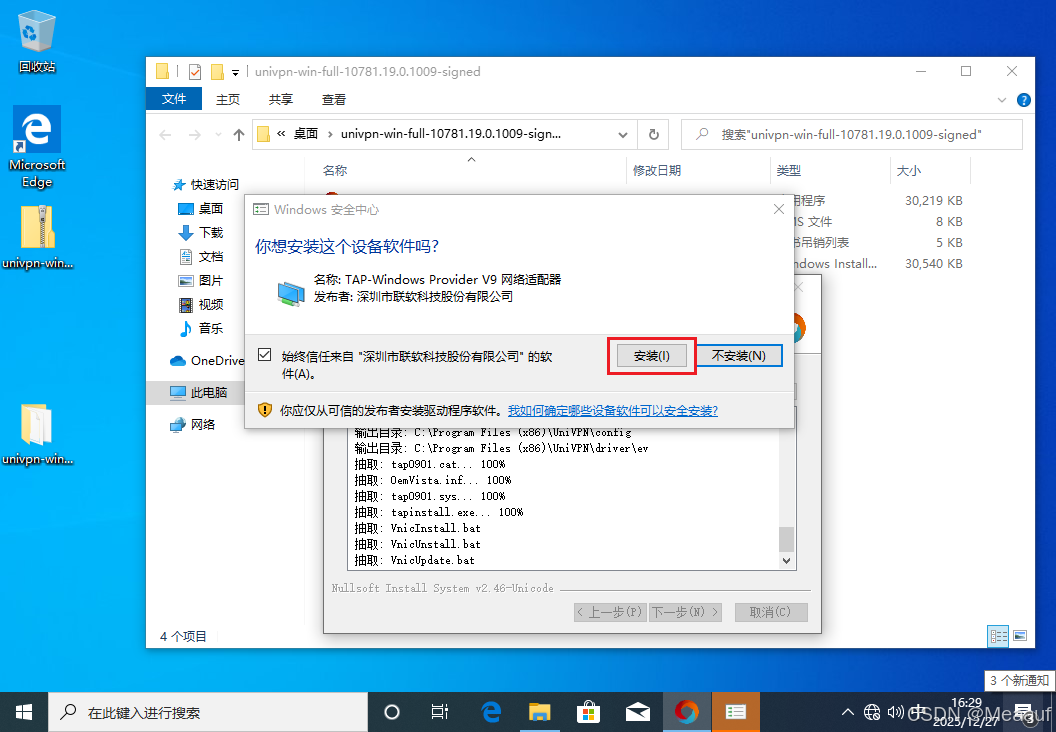Open Cortana circle icon in taskbar
This screenshot has height=732, width=1056.
point(391,712)
